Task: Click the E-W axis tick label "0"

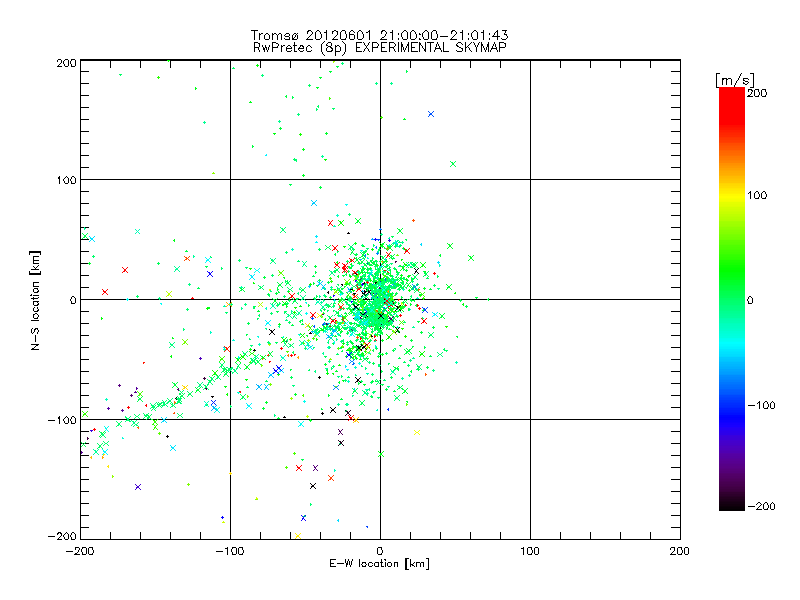Action: 380,551
